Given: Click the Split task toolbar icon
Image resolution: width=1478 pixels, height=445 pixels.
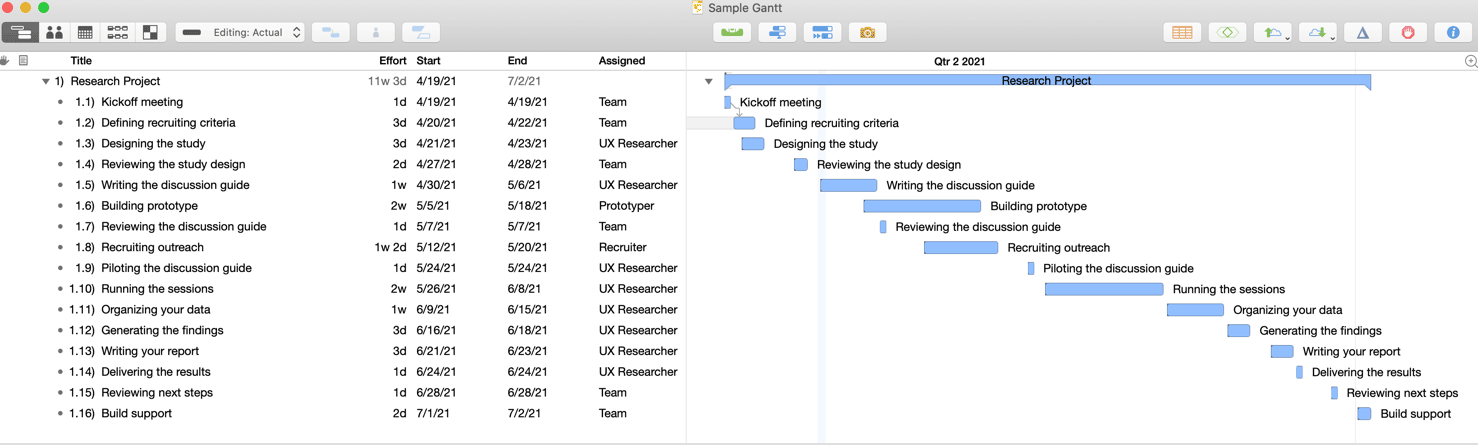Looking at the screenshot, I should pyautogui.click(x=422, y=33).
